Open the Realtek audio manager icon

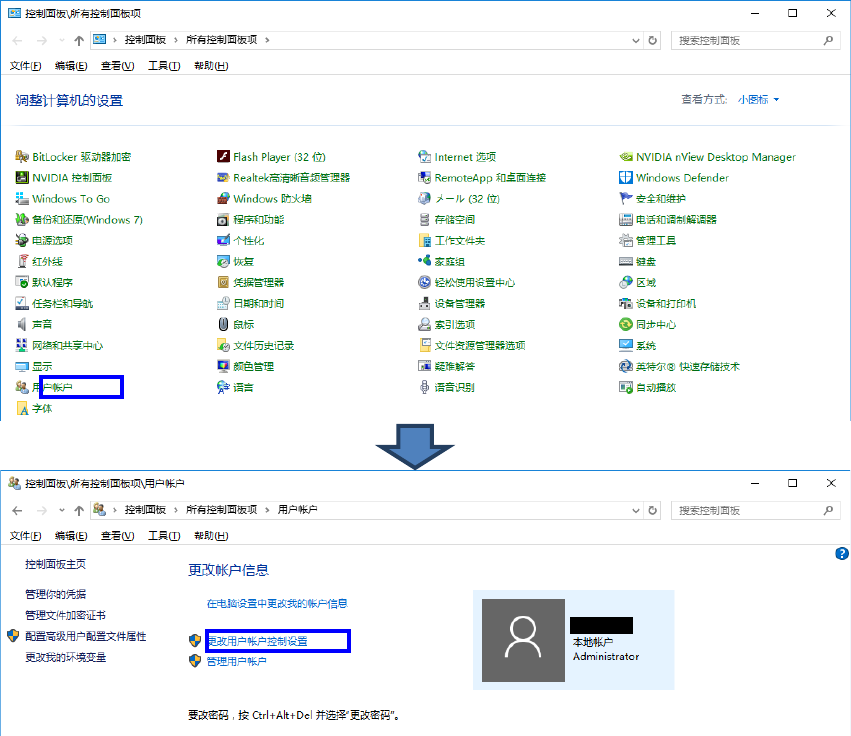(x=223, y=177)
